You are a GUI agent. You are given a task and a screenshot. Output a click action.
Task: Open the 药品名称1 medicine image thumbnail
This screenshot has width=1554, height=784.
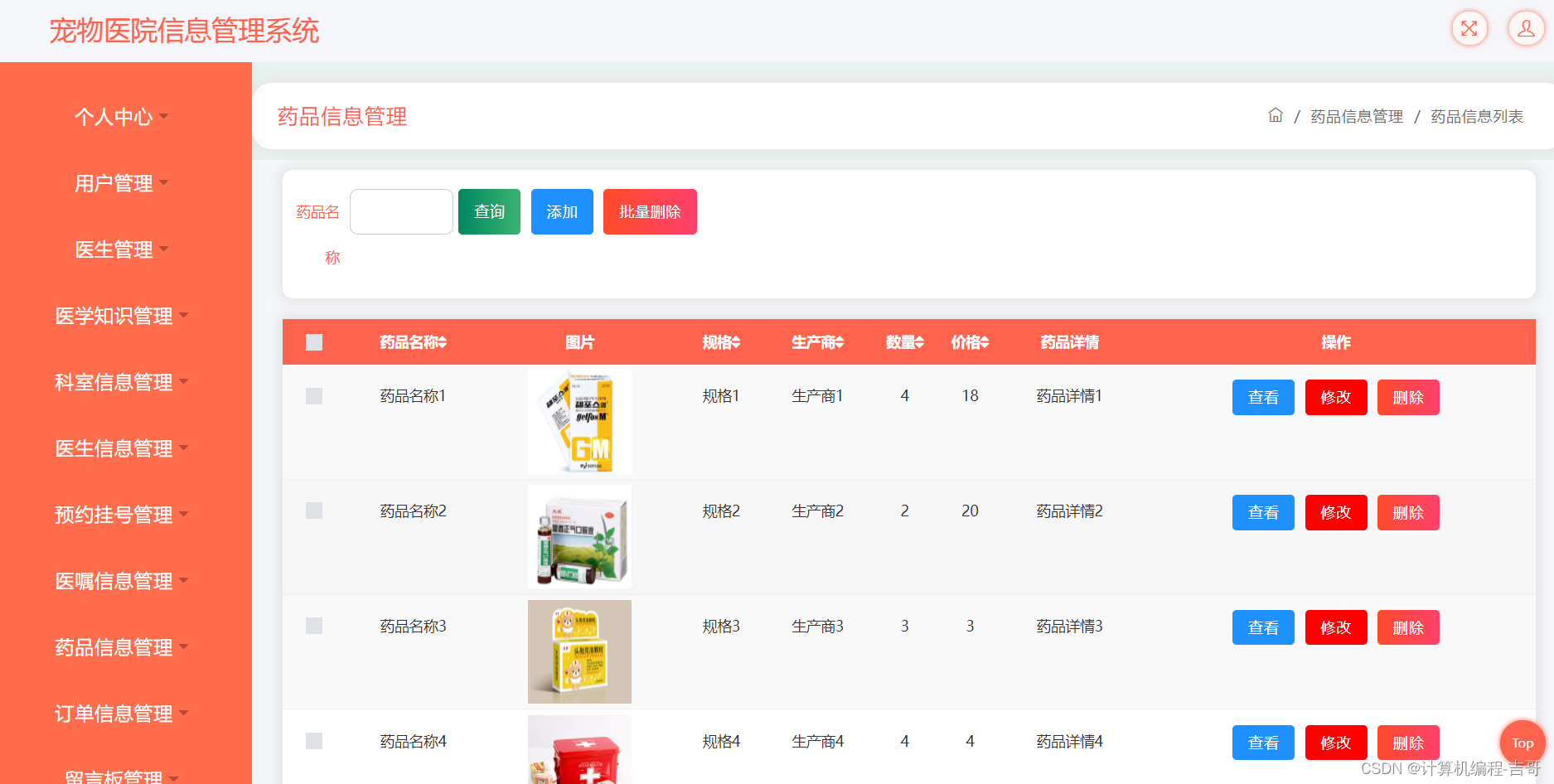click(579, 421)
